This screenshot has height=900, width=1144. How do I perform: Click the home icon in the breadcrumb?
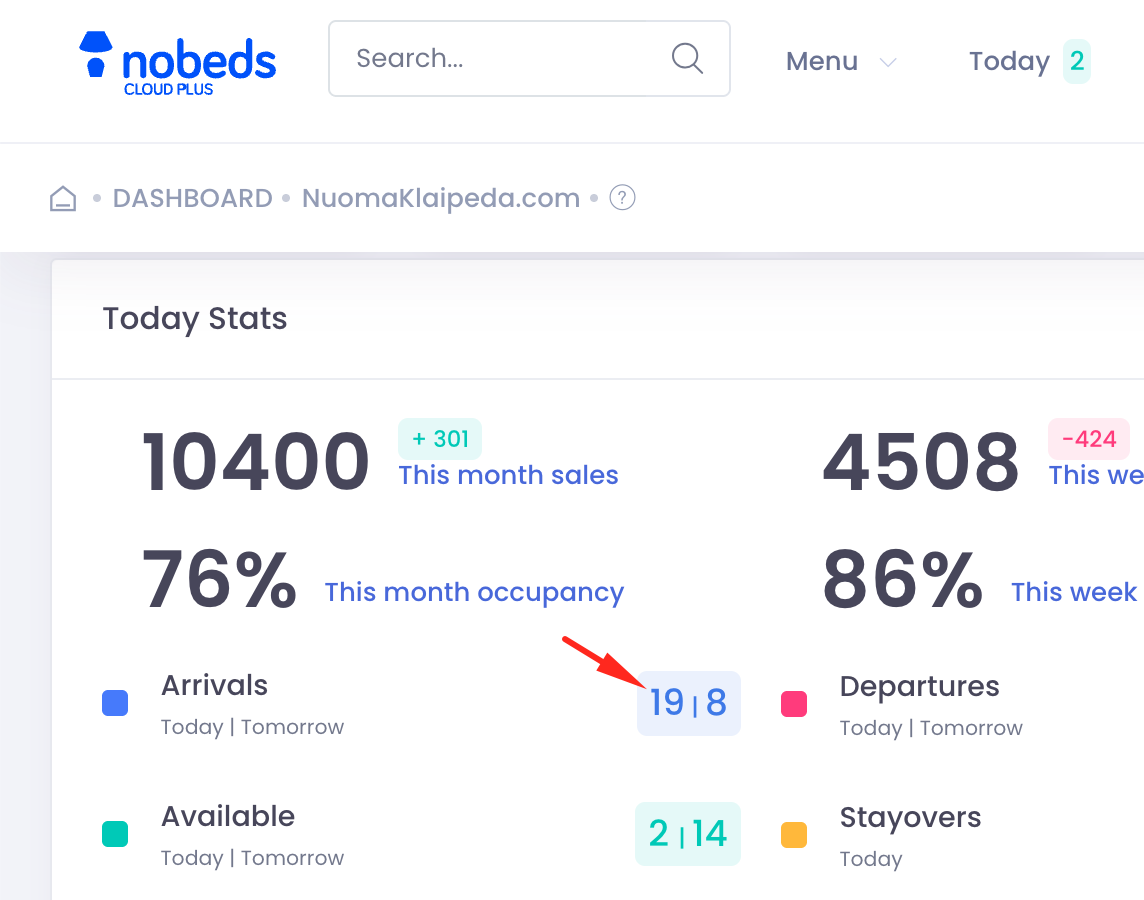(62, 197)
